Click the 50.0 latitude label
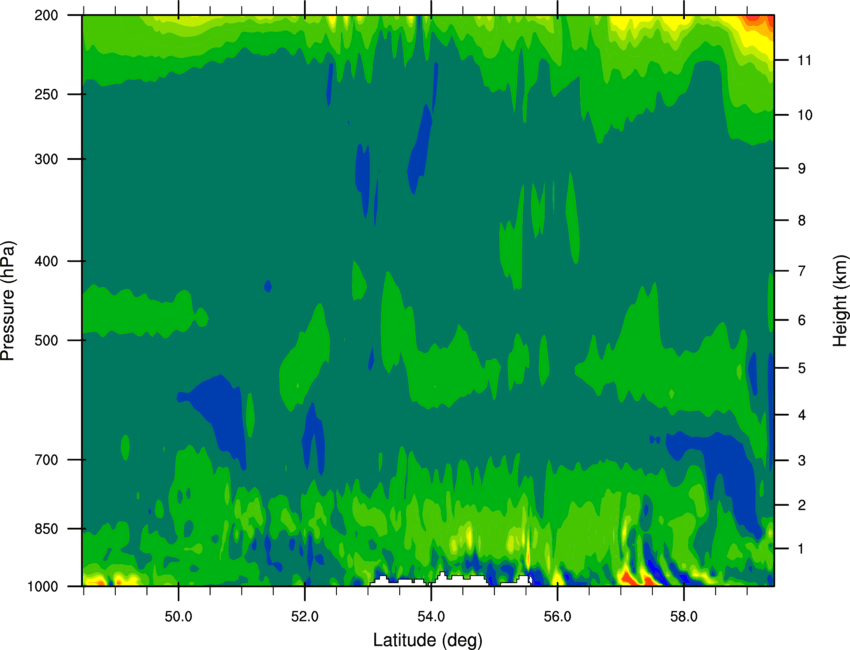850x650 pixels. 178,617
